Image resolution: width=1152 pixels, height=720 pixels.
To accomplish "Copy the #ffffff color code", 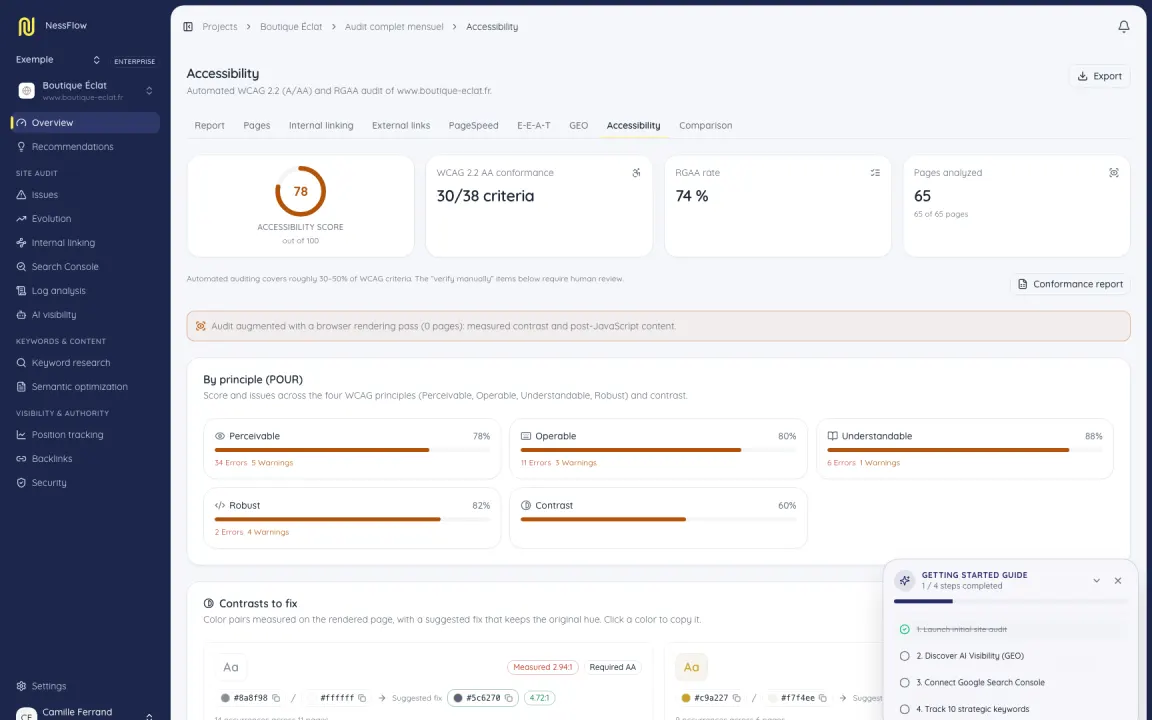I will point(362,698).
